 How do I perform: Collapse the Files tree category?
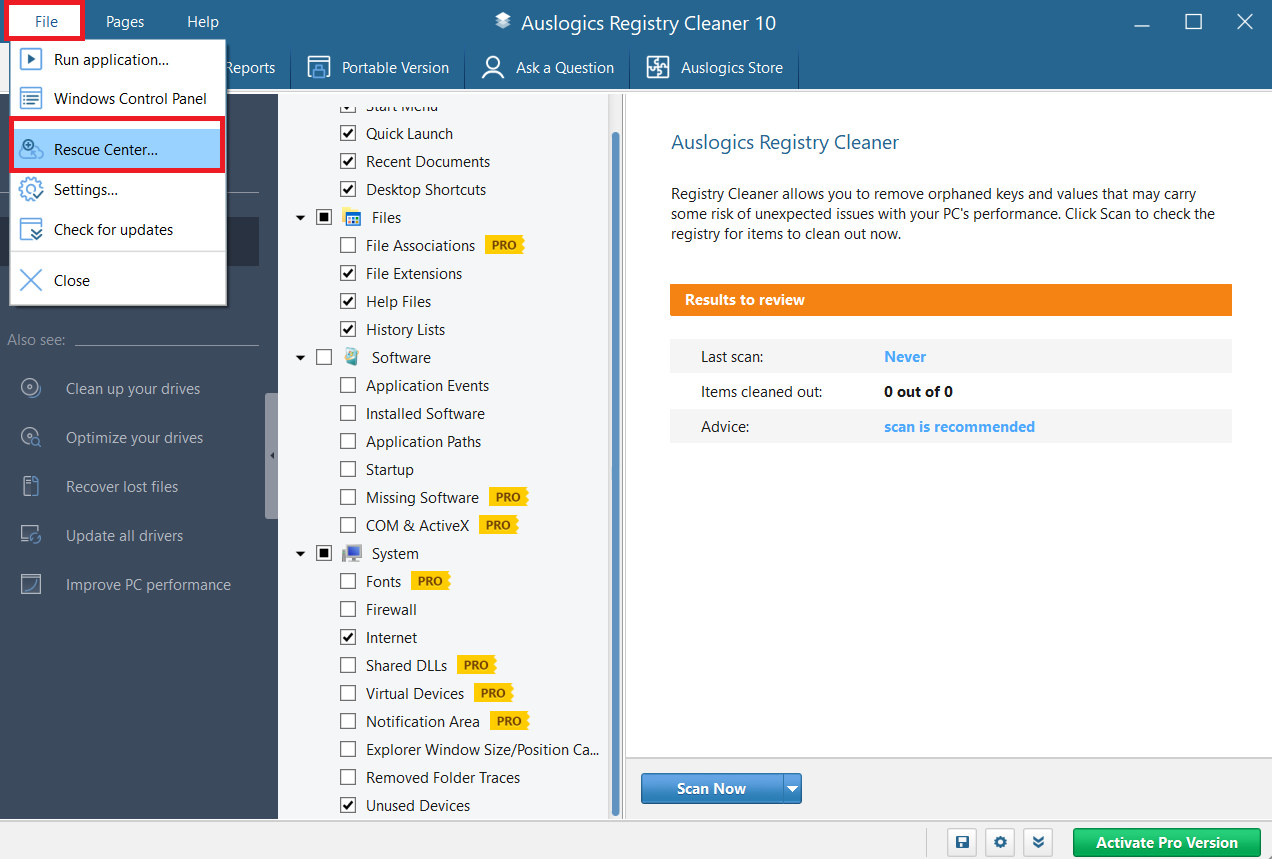[x=301, y=218]
